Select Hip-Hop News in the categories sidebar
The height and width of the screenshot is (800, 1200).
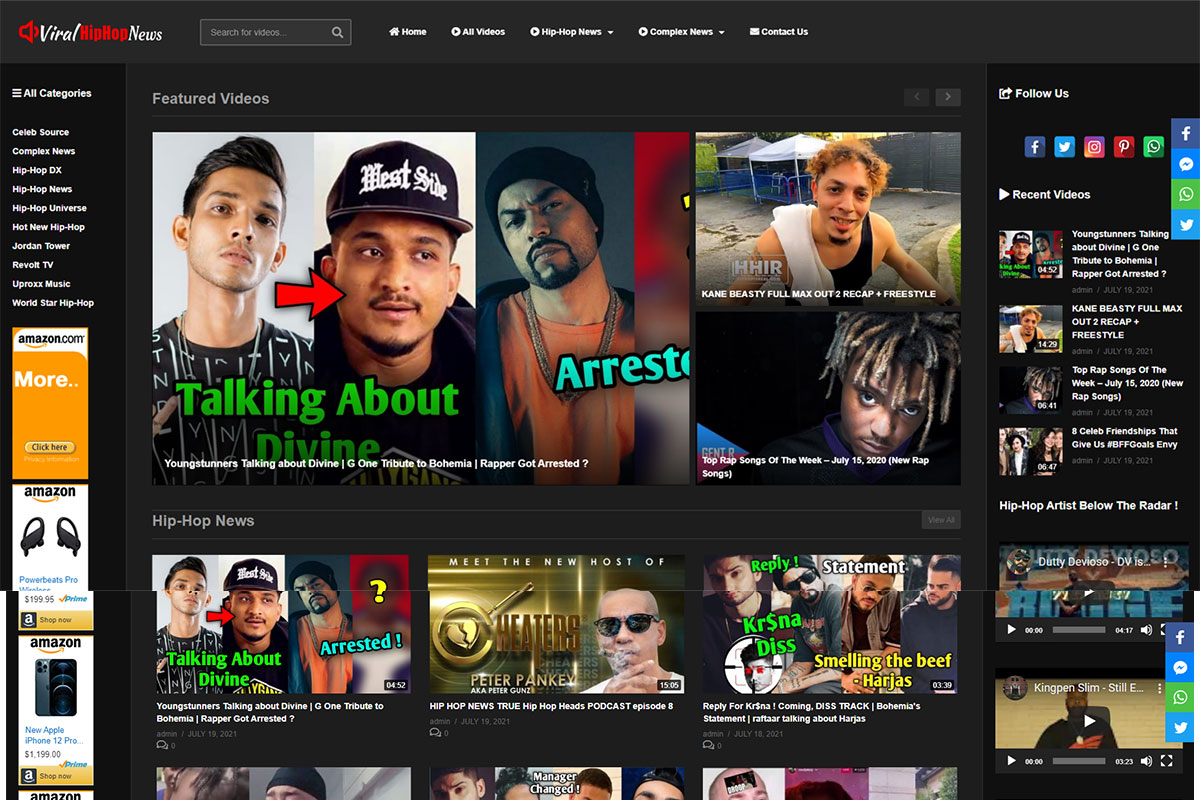point(42,189)
